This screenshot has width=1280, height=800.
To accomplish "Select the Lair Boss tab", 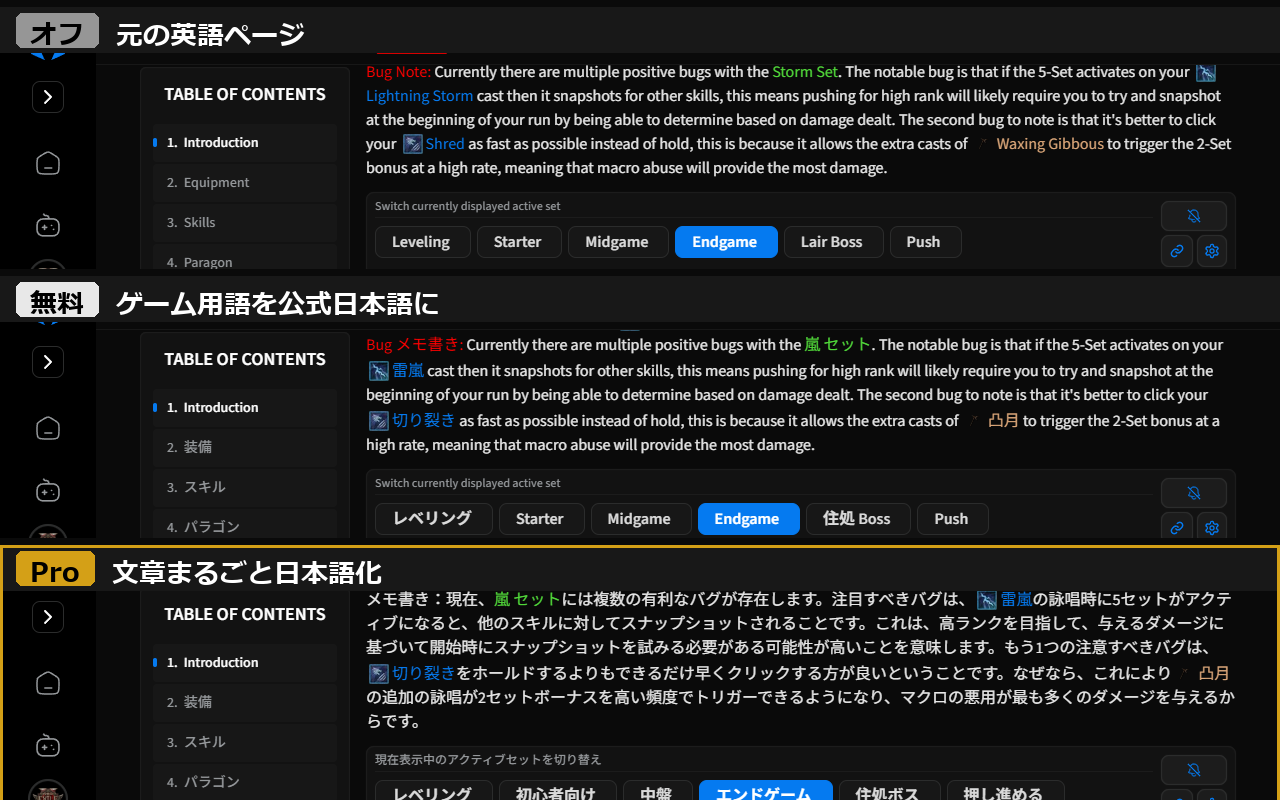I will (832, 242).
